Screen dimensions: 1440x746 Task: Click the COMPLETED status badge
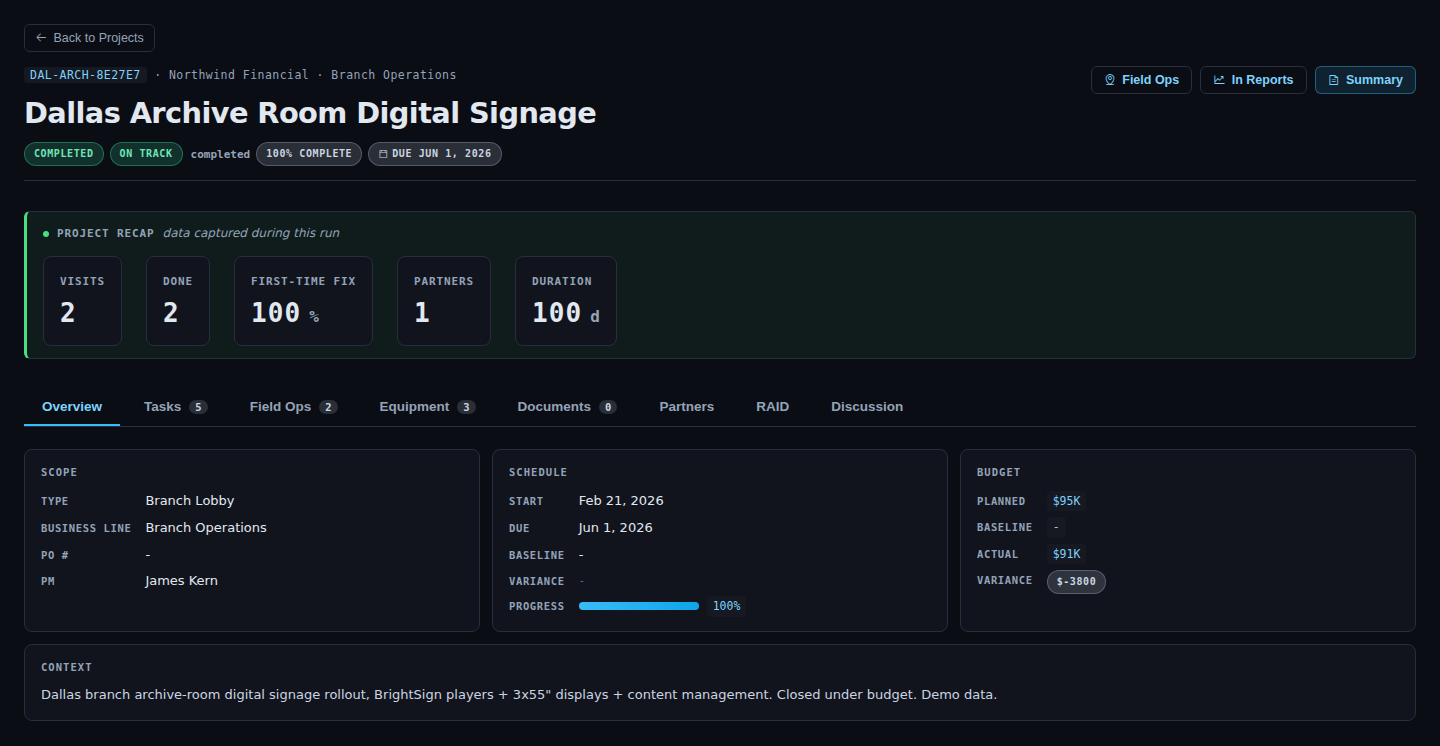64,154
